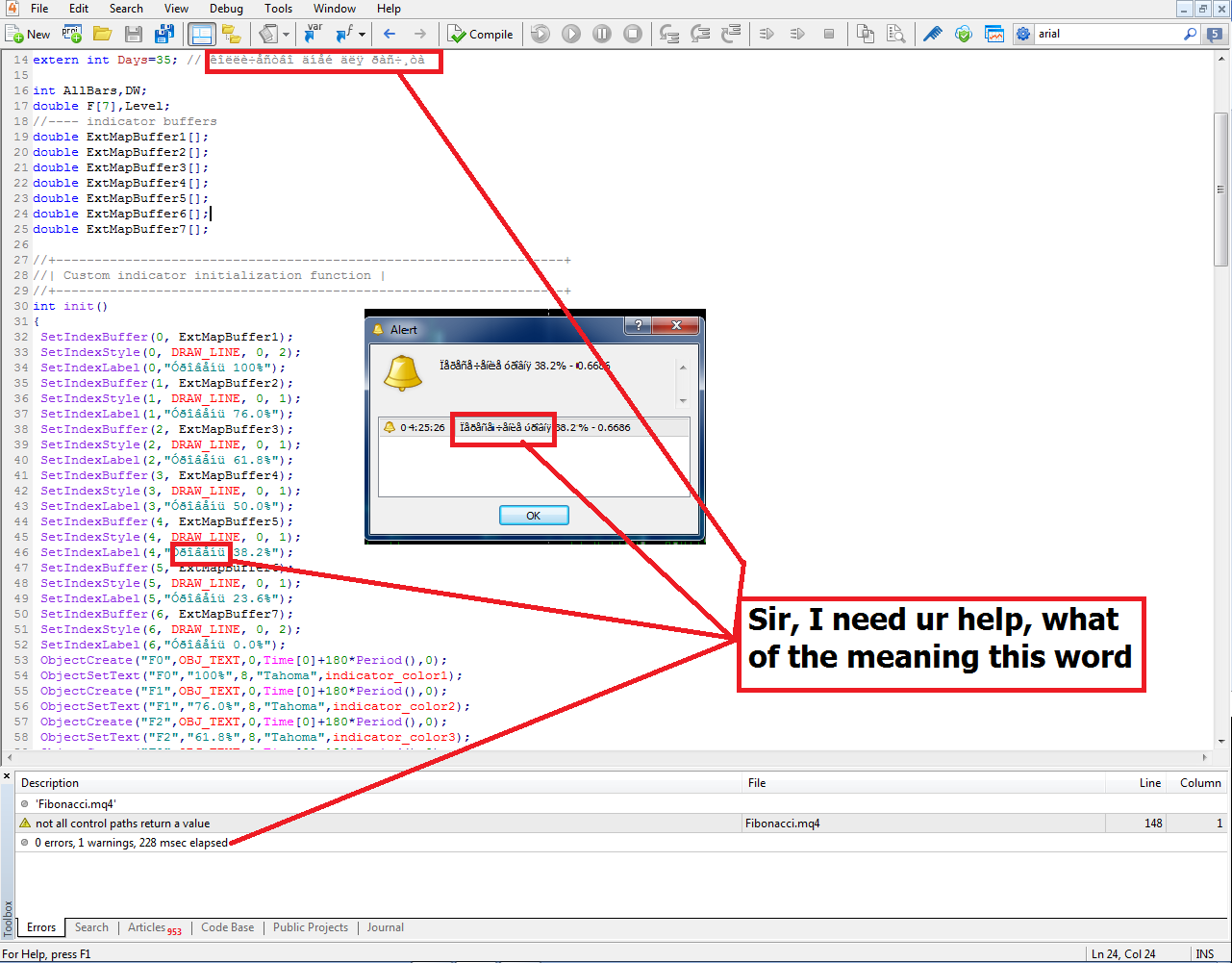Open the find in files icon
Viewport: 1232px width, 963px height.
pyautogui.click(x=895, y=34)
